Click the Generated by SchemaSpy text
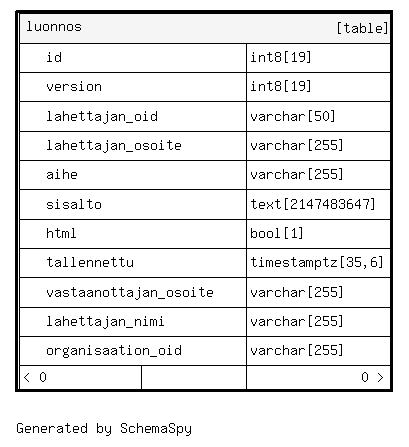409x447 pixels. 104,429
